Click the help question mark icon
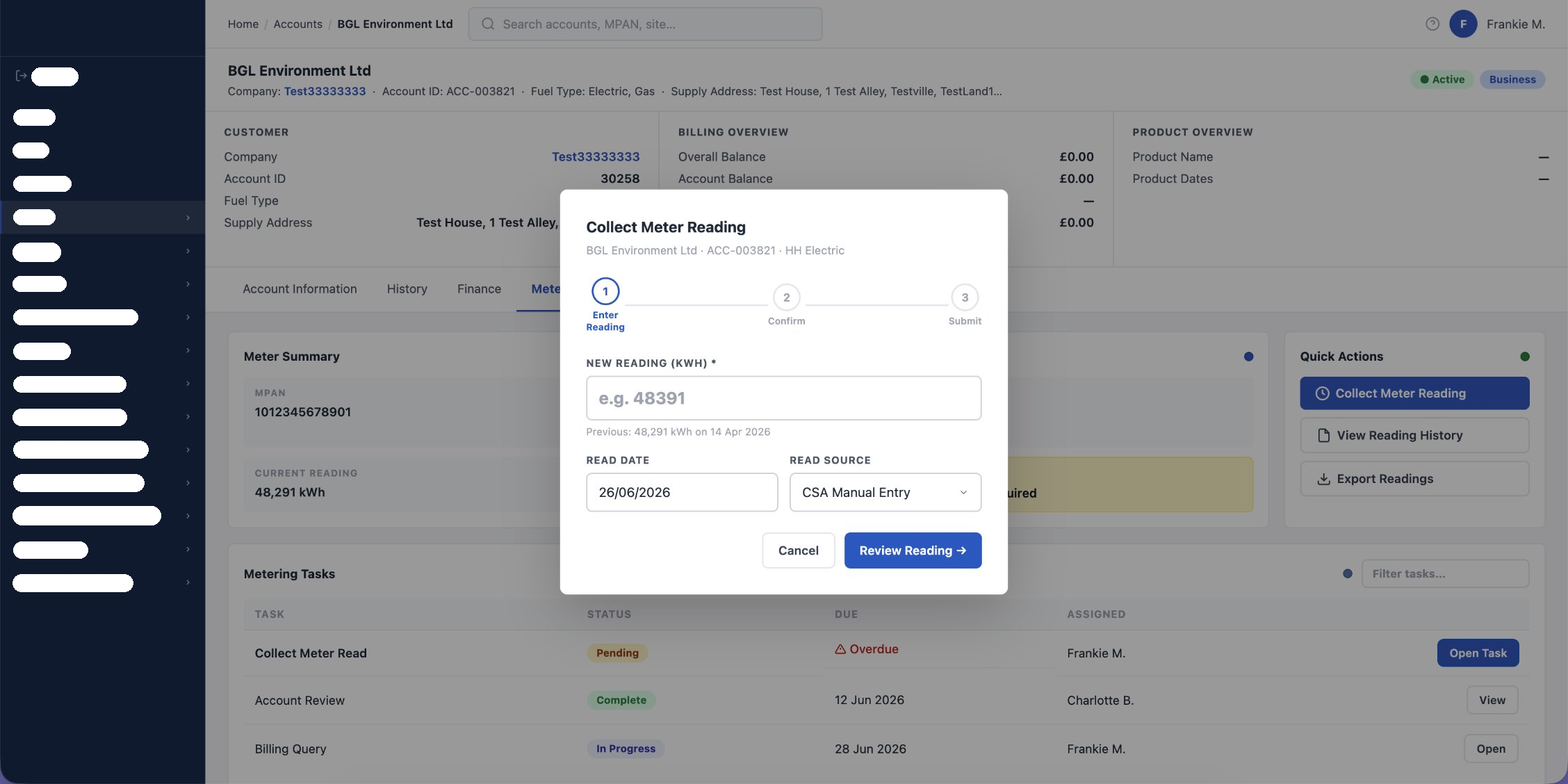The width and height of the screenshot is (1568, 784). (x=1432, y=24)
